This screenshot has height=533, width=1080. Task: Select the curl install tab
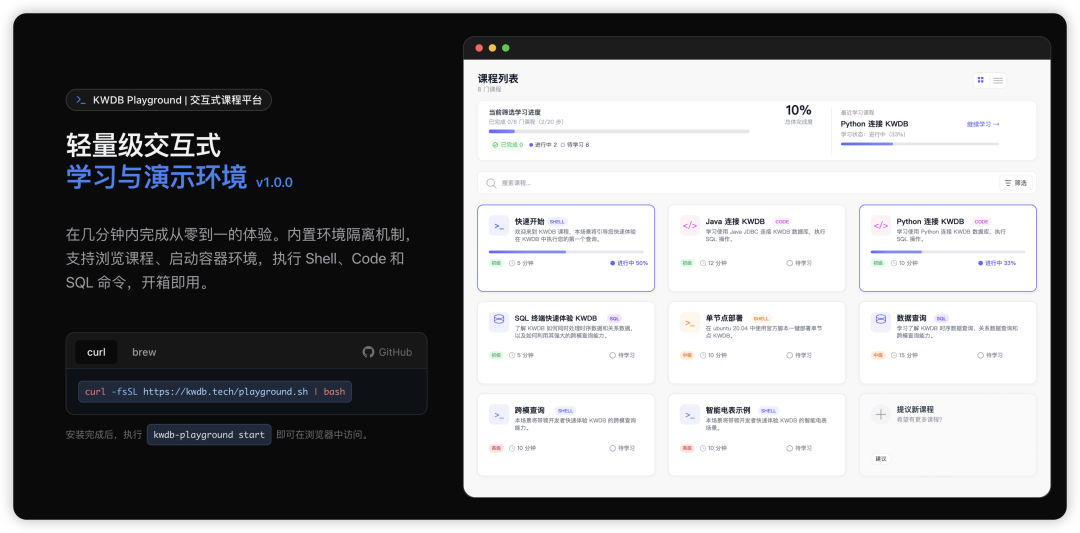[x=96, y=352]
